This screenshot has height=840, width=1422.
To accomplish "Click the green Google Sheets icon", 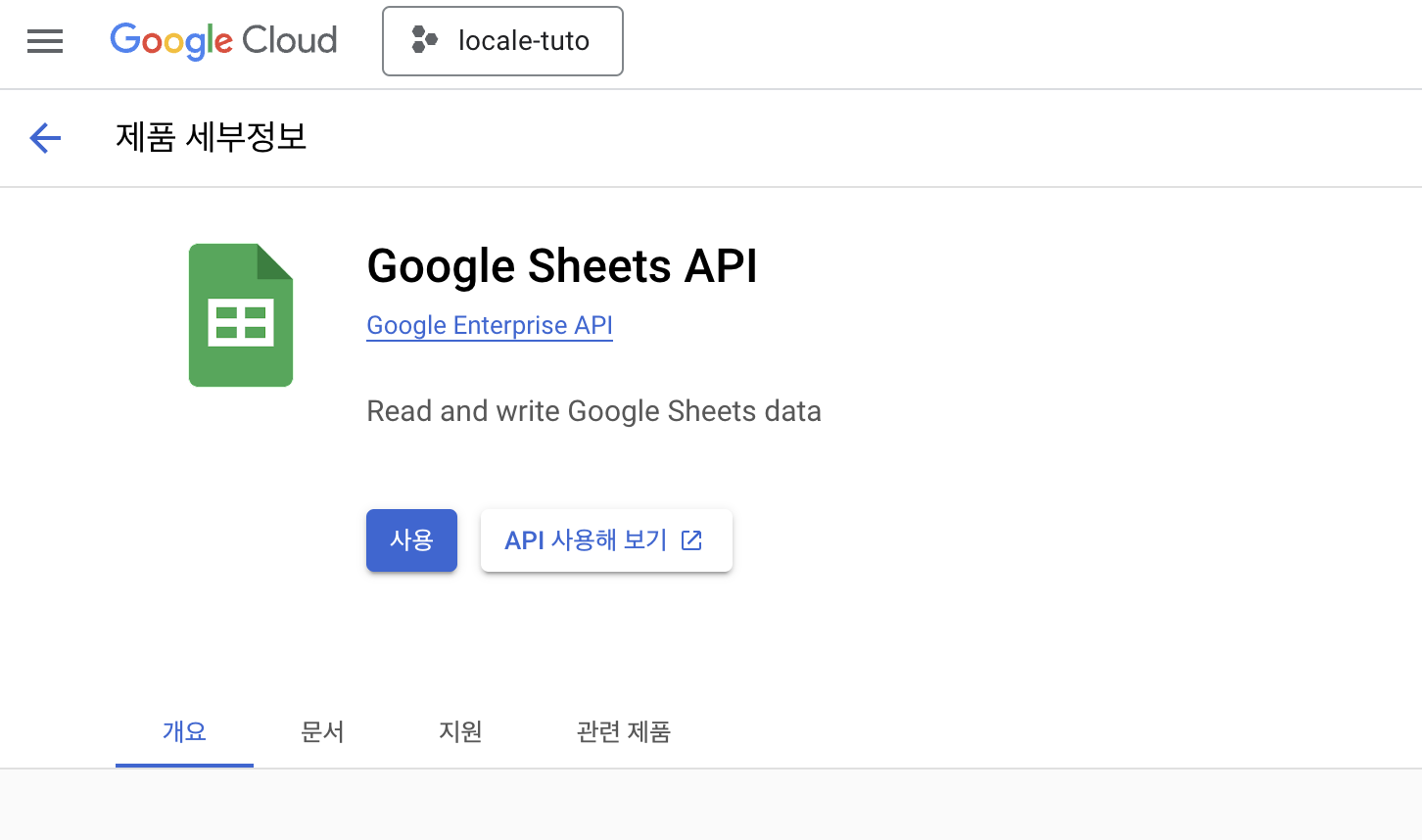I will [241, 315].
